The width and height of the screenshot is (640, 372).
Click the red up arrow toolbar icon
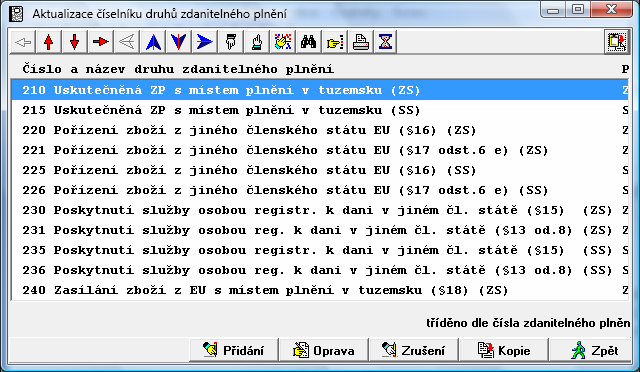(x=49, y=42)
